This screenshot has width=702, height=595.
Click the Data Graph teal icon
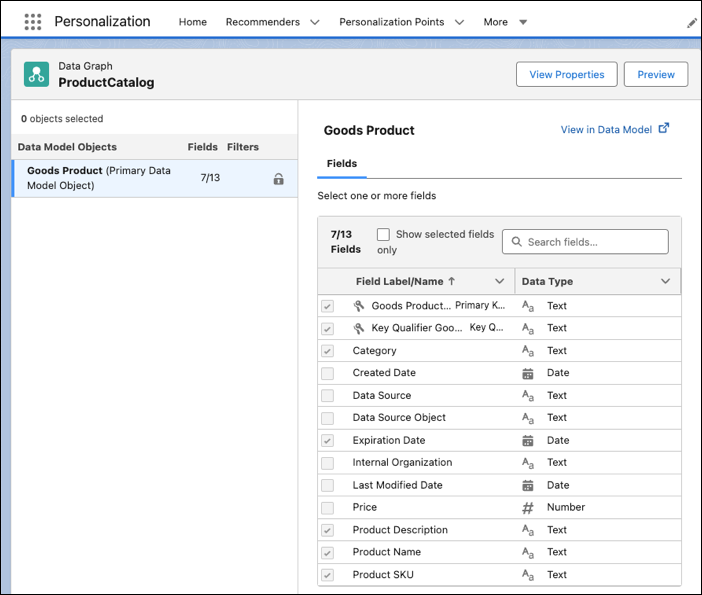pos(36,74)
